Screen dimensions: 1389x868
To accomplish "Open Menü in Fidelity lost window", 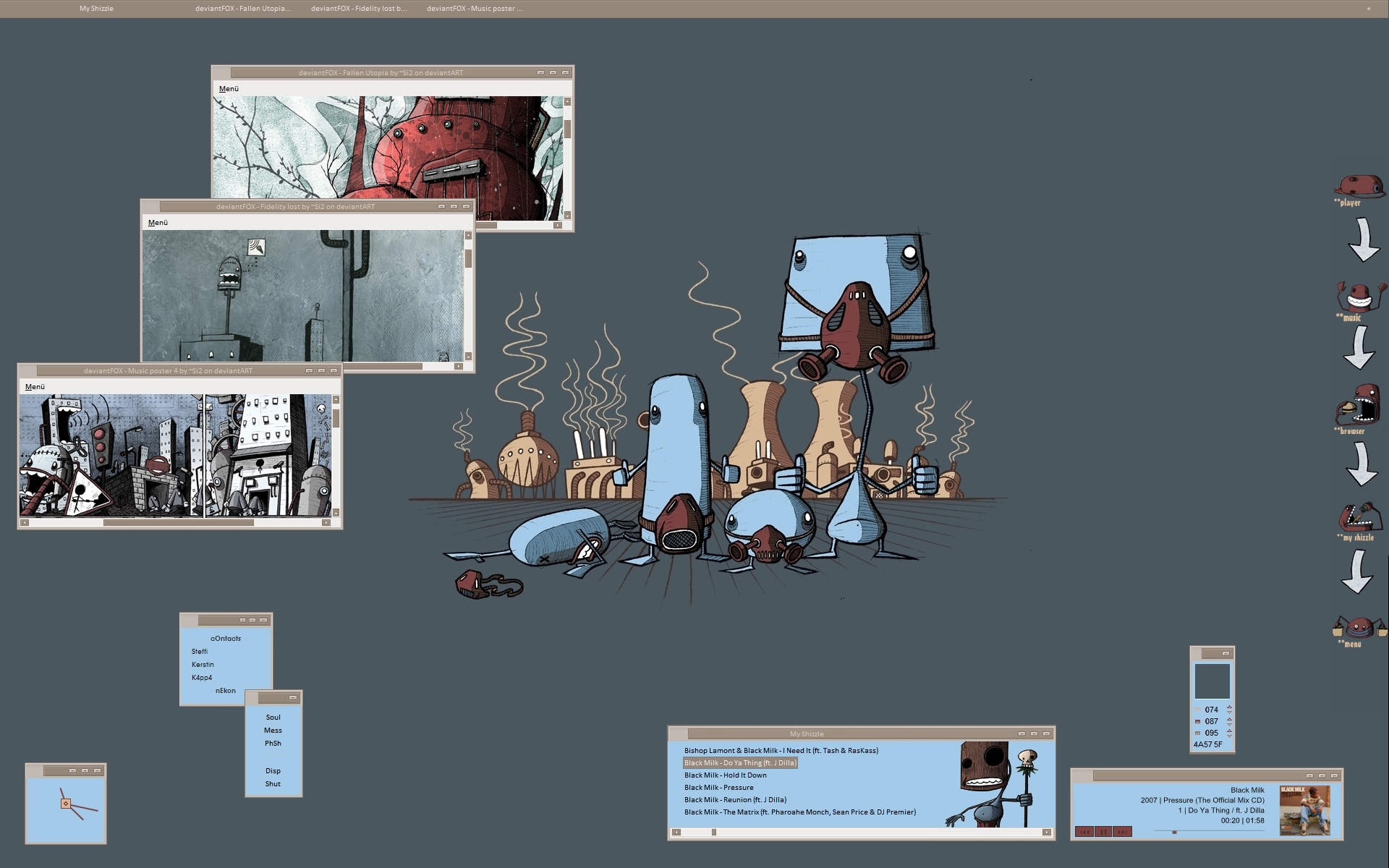I will click(x=158, y=223).
